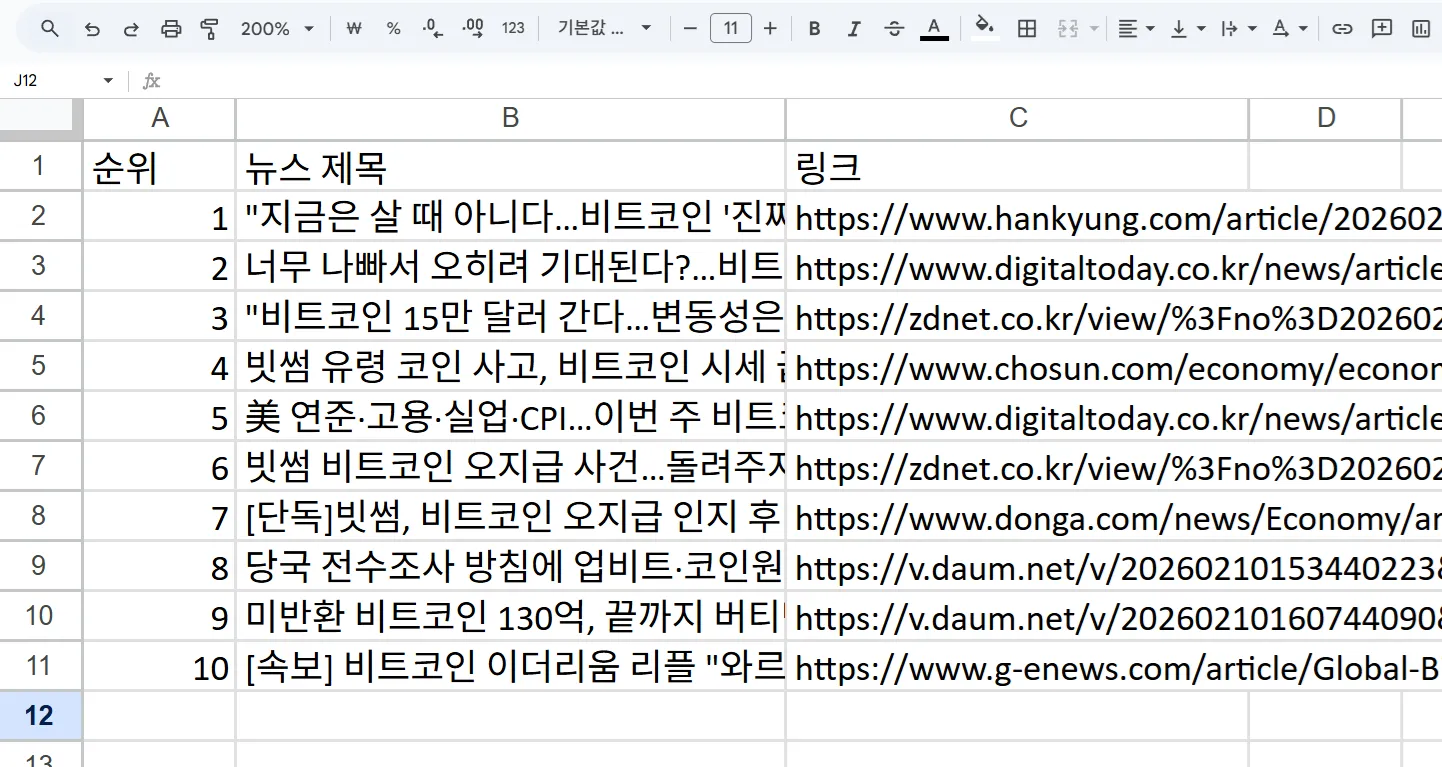Click the font size field showing 11
The image size is (1442, 767).
tap(731, 29)
